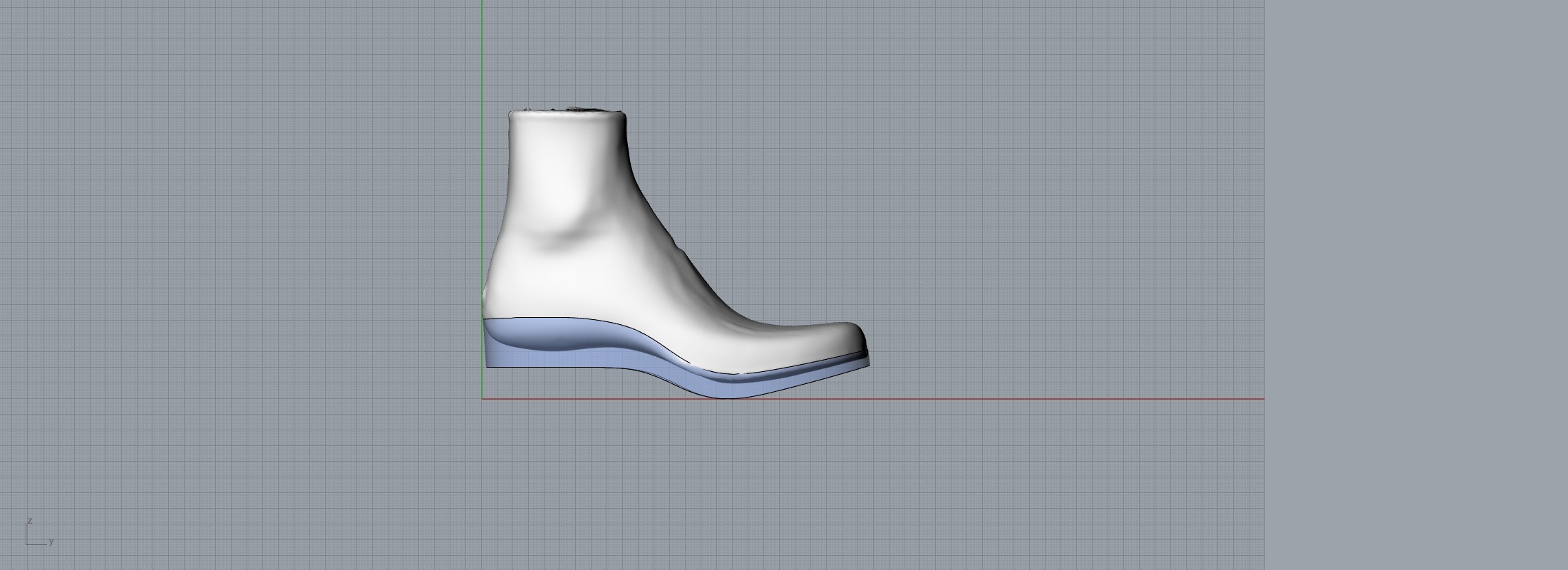Screen dimensions: 1568x570
Task: Click the right end of the red axis
Action: [1260, 399]
